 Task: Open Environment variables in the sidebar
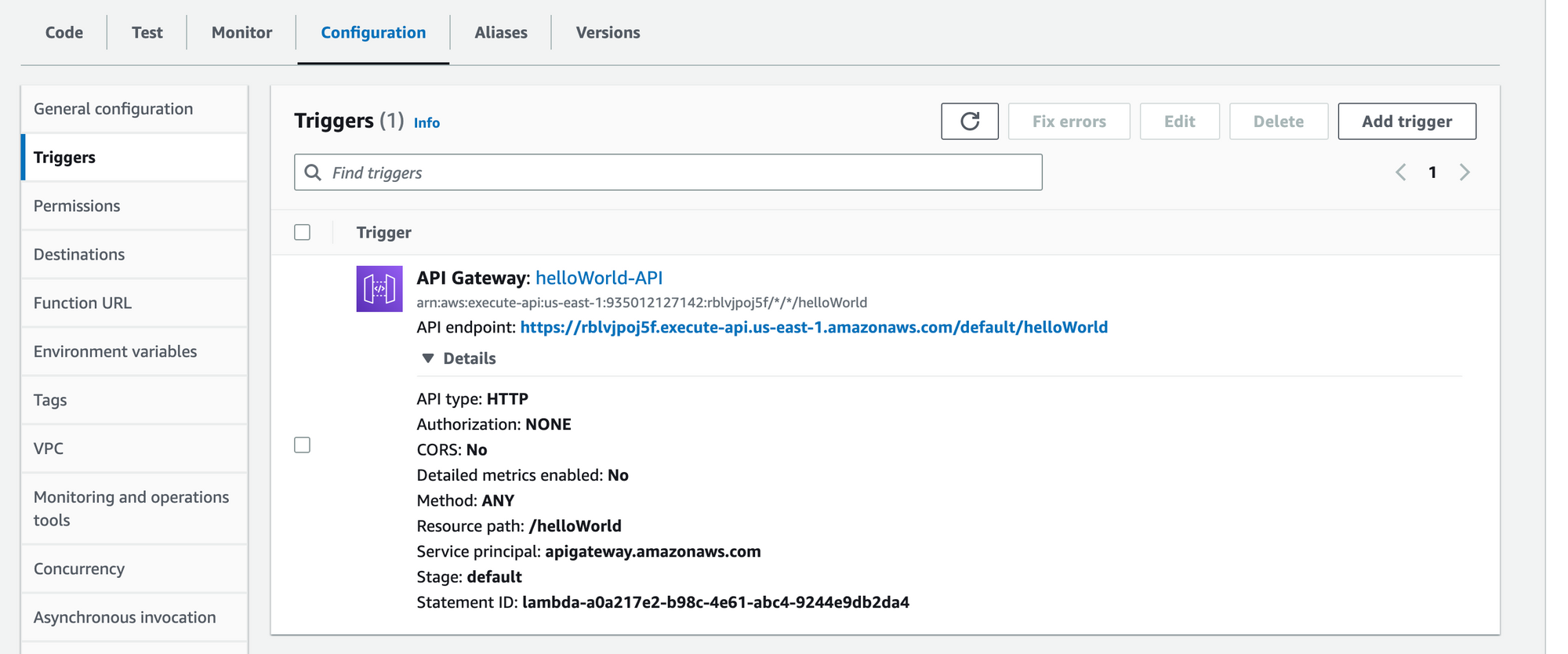pos(134,352)
